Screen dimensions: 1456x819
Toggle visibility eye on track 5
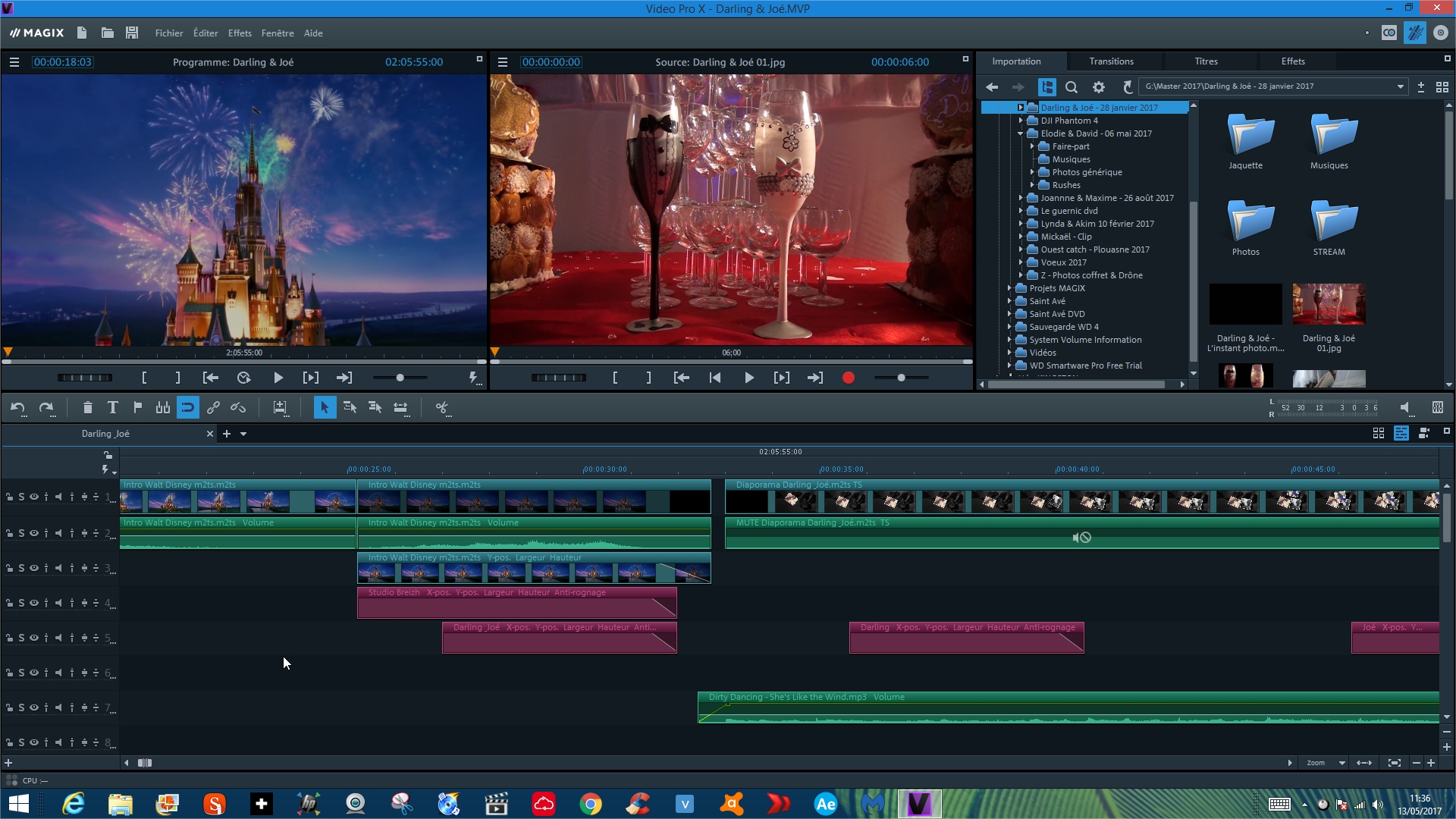(33, 638)
